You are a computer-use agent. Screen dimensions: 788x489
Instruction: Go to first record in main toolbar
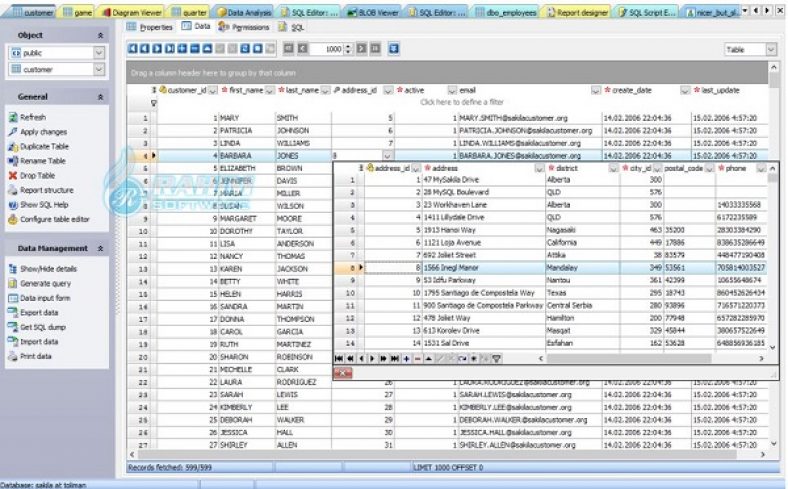[133, 49]
